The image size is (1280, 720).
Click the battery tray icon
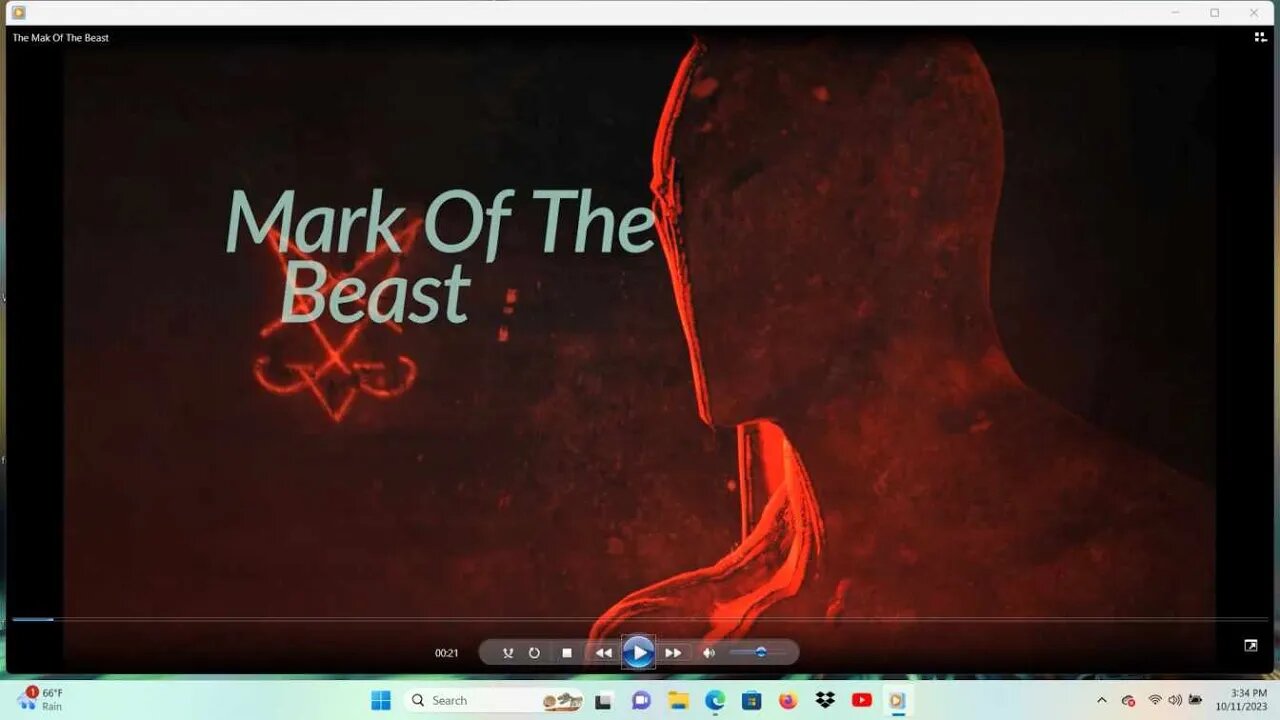[1195, 700]
